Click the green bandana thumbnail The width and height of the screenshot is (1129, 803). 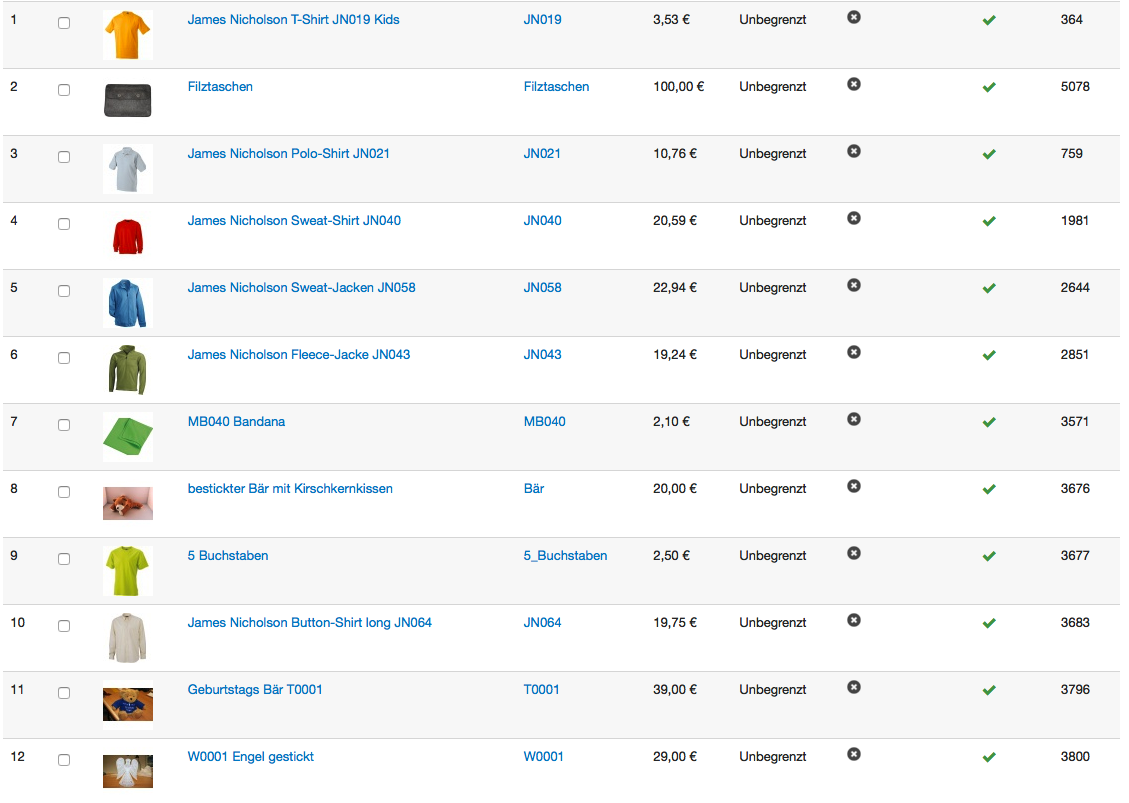click(x=127, y=436)
